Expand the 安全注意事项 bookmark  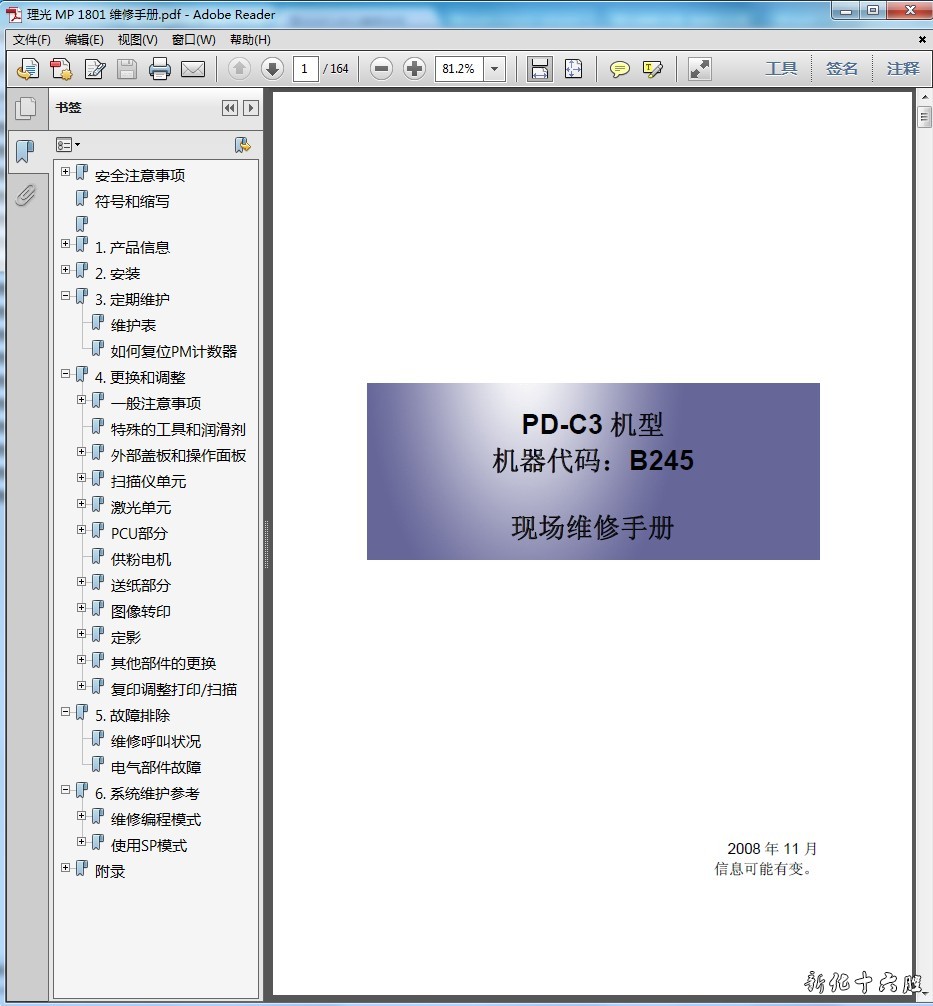tap(66, 172)
